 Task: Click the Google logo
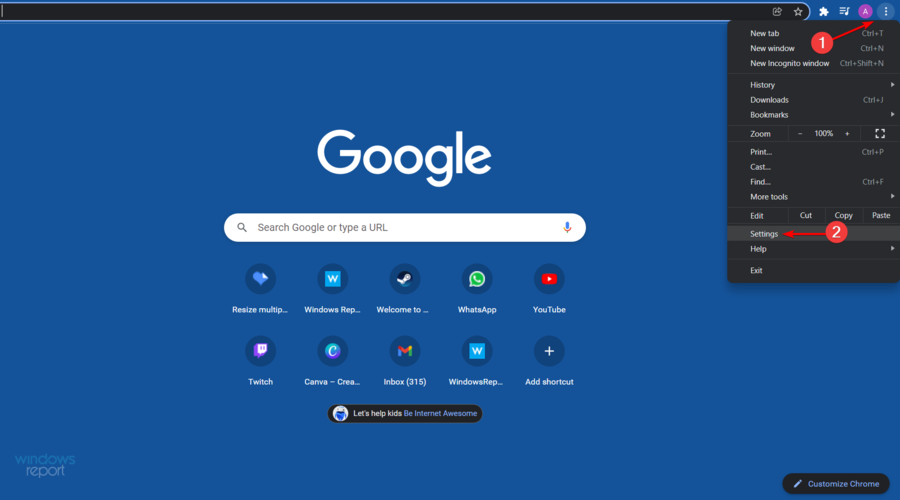click(404, 157)
